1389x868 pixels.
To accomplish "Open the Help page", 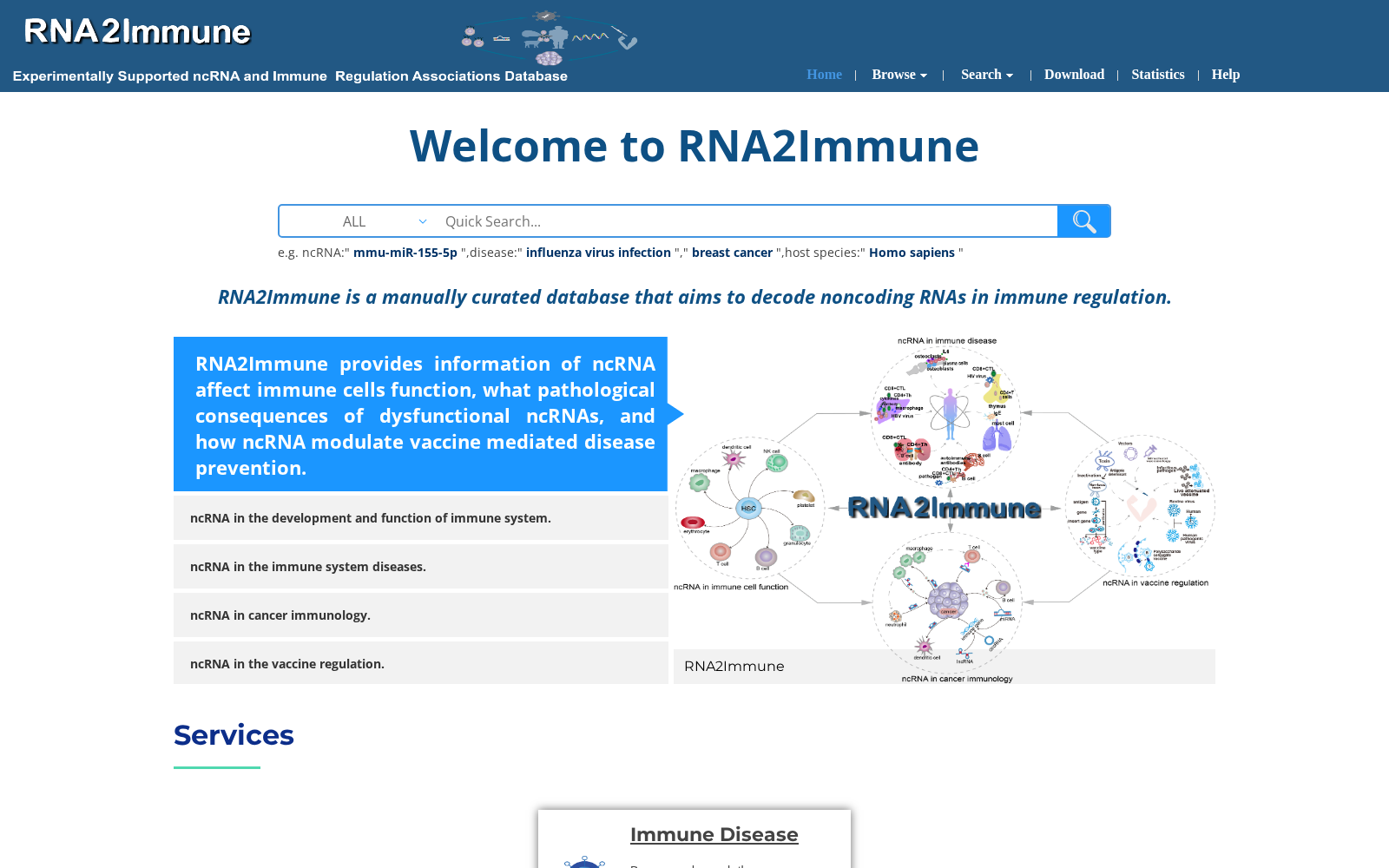I will pos(1226,75).
